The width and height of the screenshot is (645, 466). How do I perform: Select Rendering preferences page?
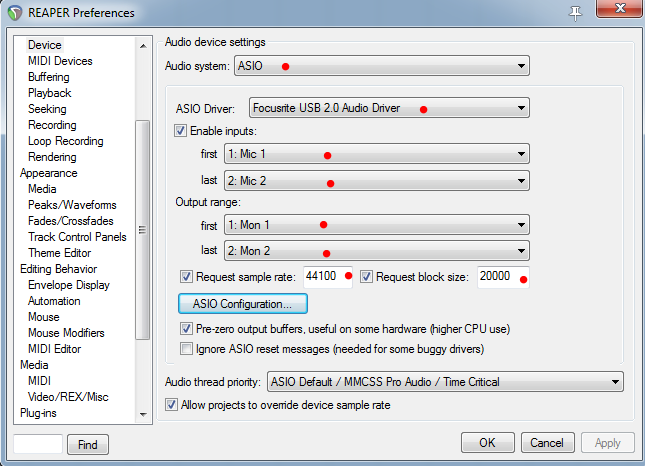coord(52,157)
